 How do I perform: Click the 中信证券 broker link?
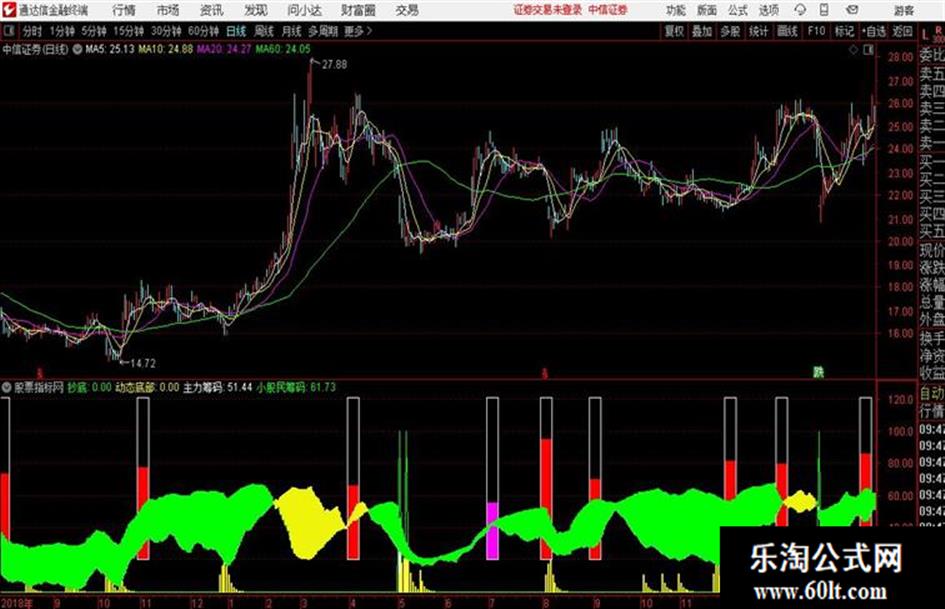click(x=608, y=10)
